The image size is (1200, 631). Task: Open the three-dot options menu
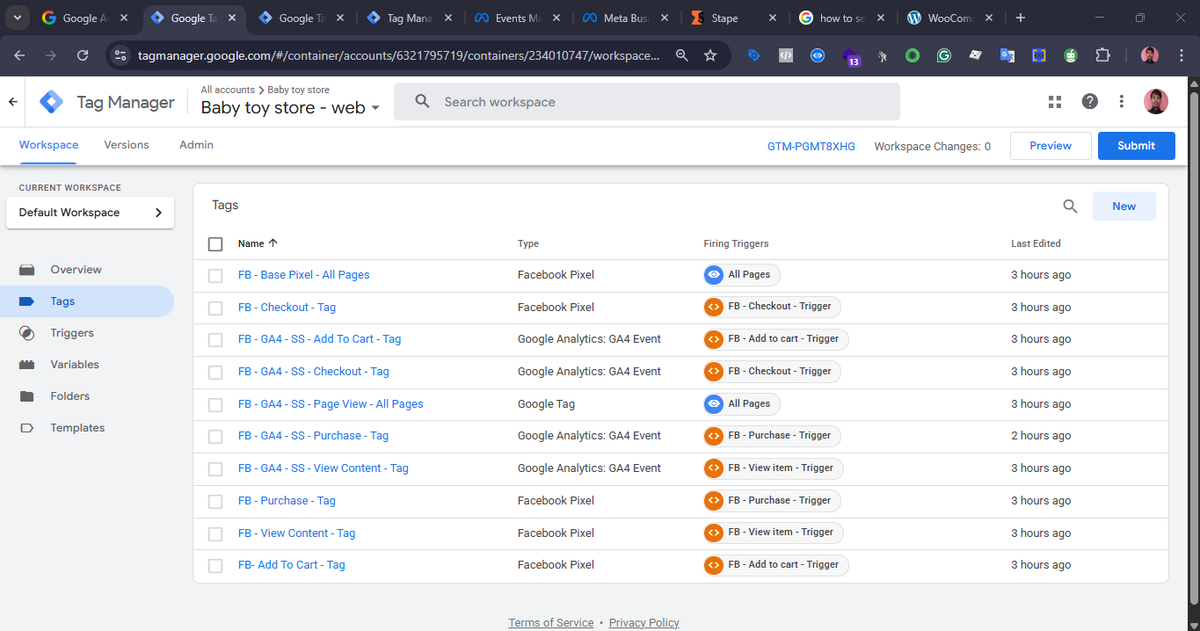coord(1121,101)
